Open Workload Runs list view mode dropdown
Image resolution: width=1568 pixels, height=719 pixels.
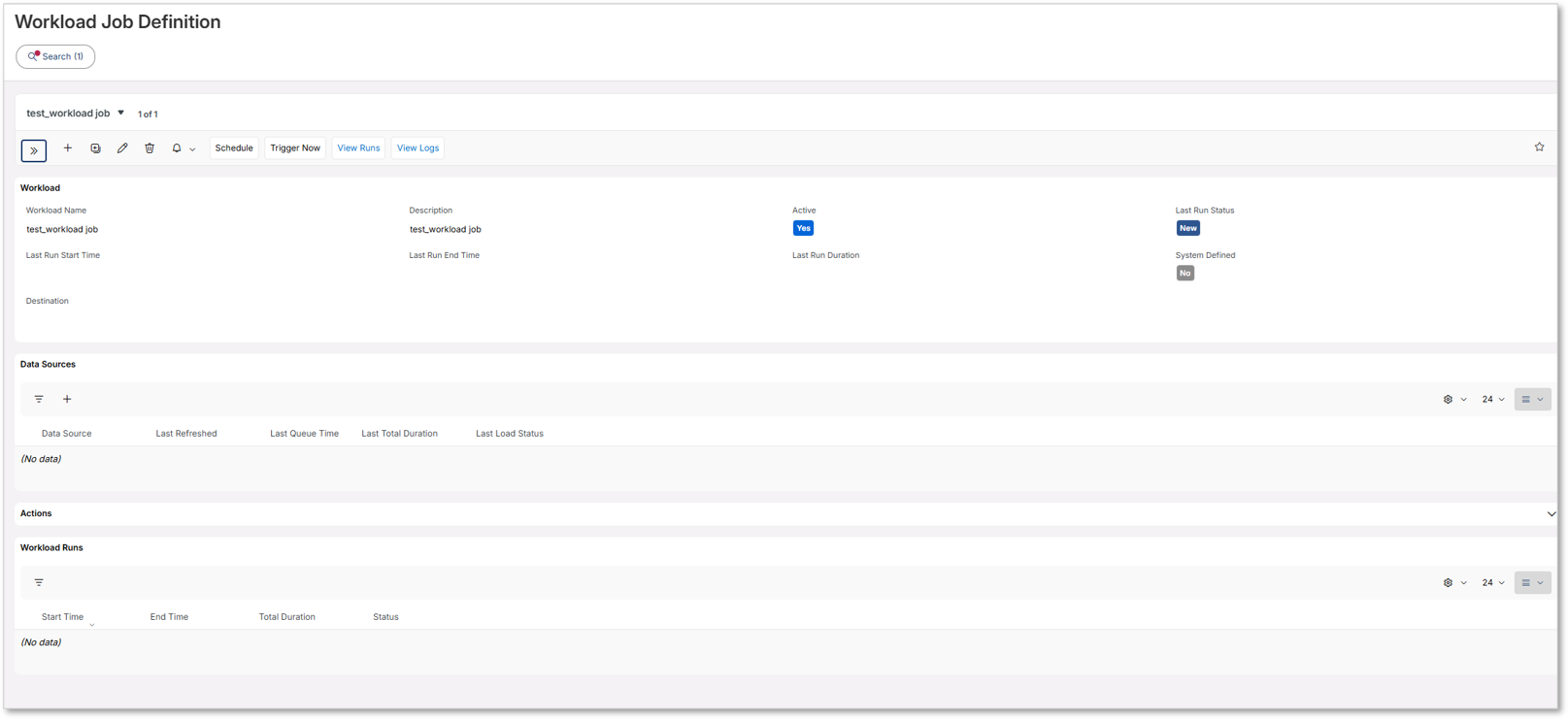click(1532, 582)
